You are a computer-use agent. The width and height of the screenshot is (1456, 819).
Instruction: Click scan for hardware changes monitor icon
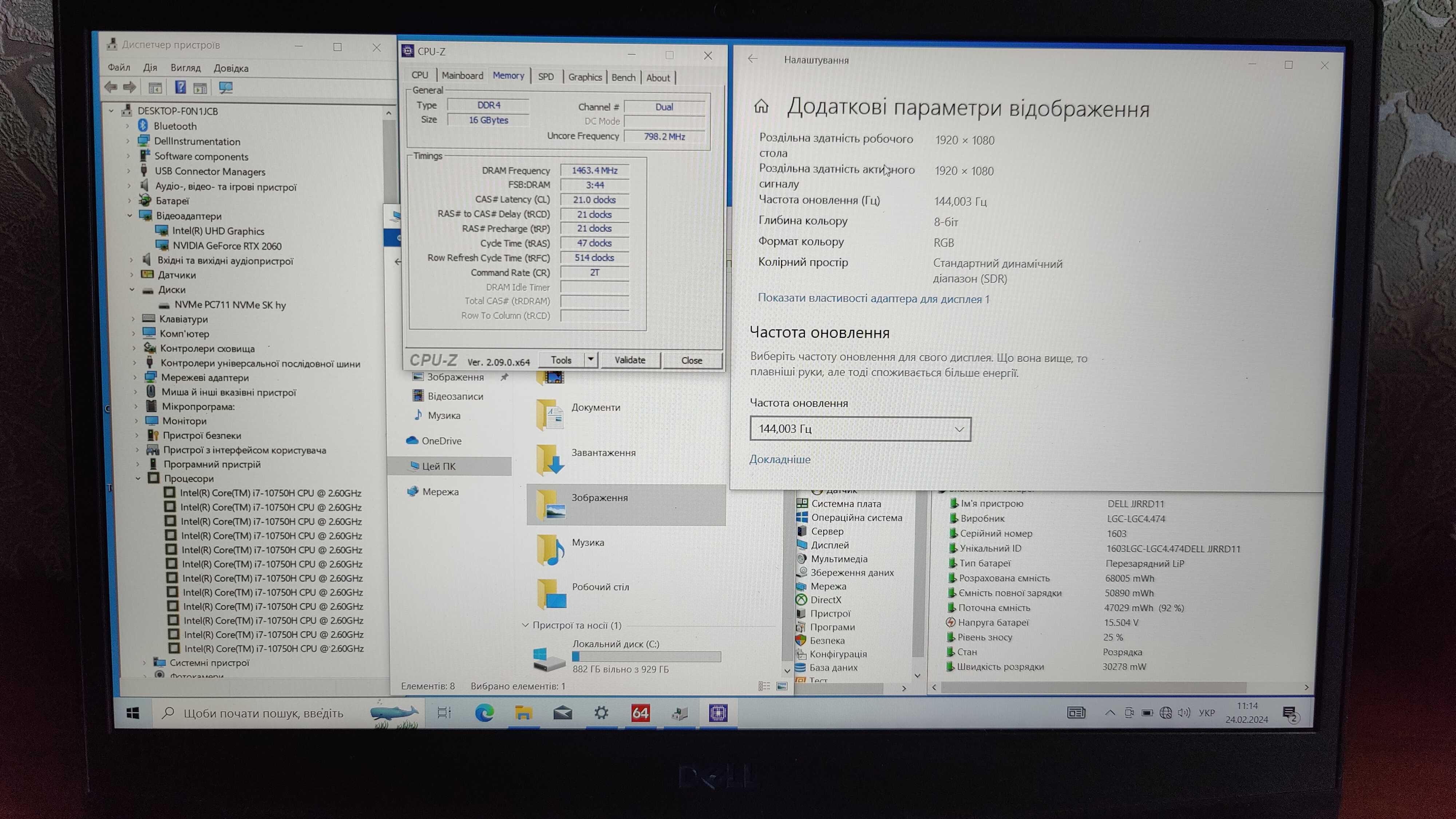226,88
